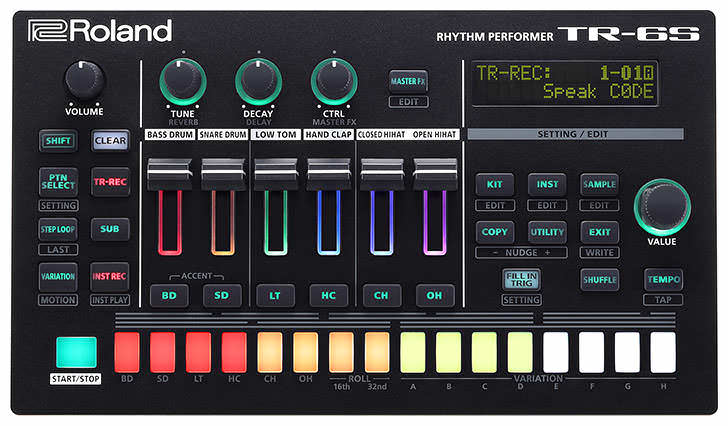This screenshot has height=426, width=728.
Task: Tap the red step pad labeled SD
Action: pyautogui.click(x=162, y=352)
